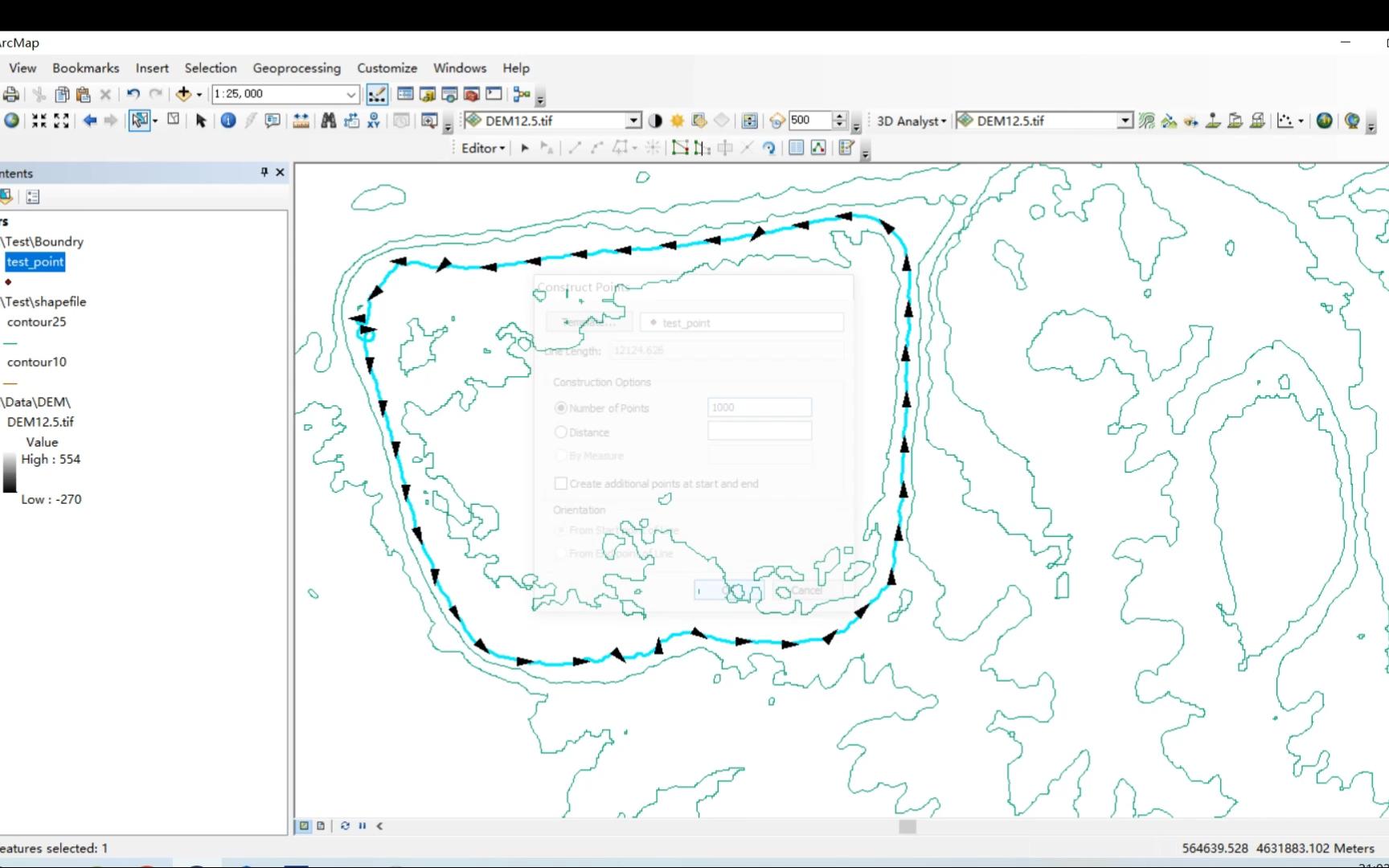
Task: Click the Undo arrow on the toolbar
Action: pyautogui.click(x=133, y=94)
